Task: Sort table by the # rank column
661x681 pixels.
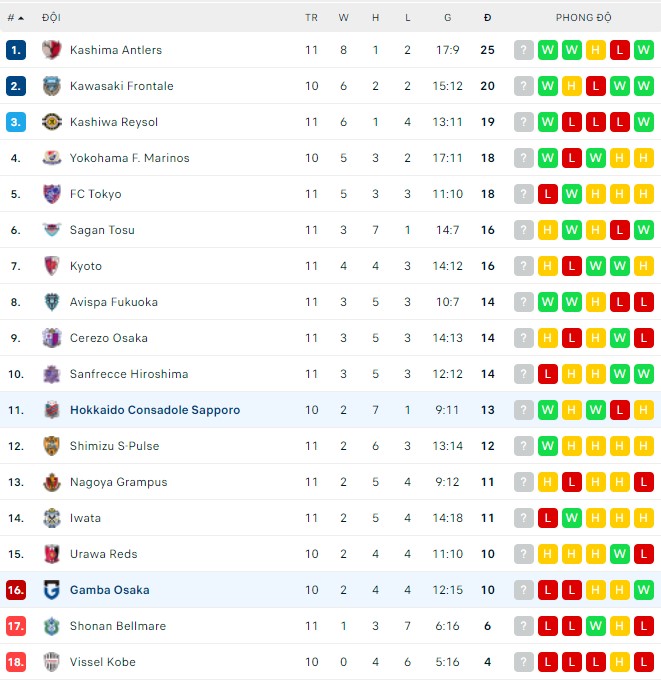Action: tap(15, 18)
